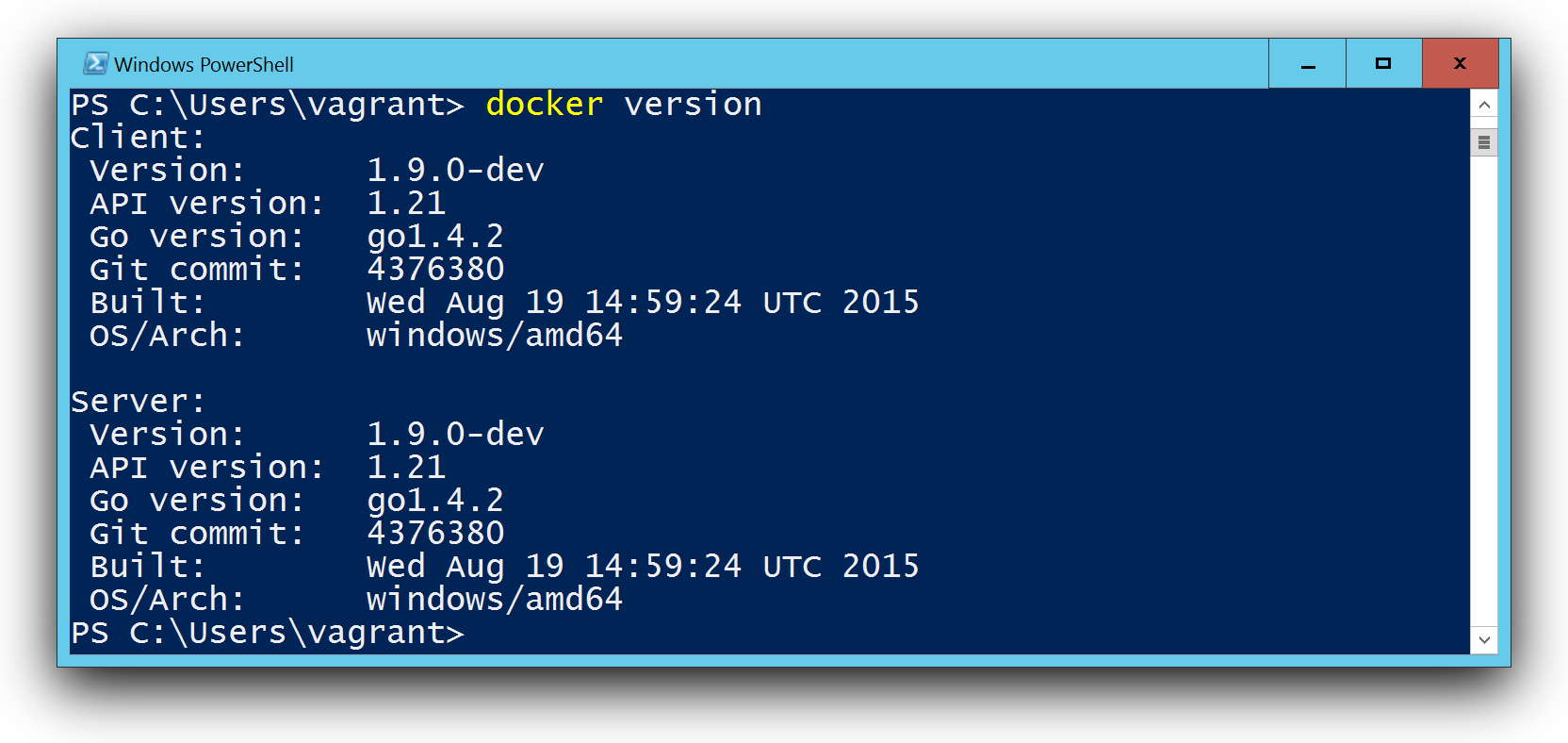Click the Git commit hash 4376380
1568x743 pixels.
tap(434, 269)
